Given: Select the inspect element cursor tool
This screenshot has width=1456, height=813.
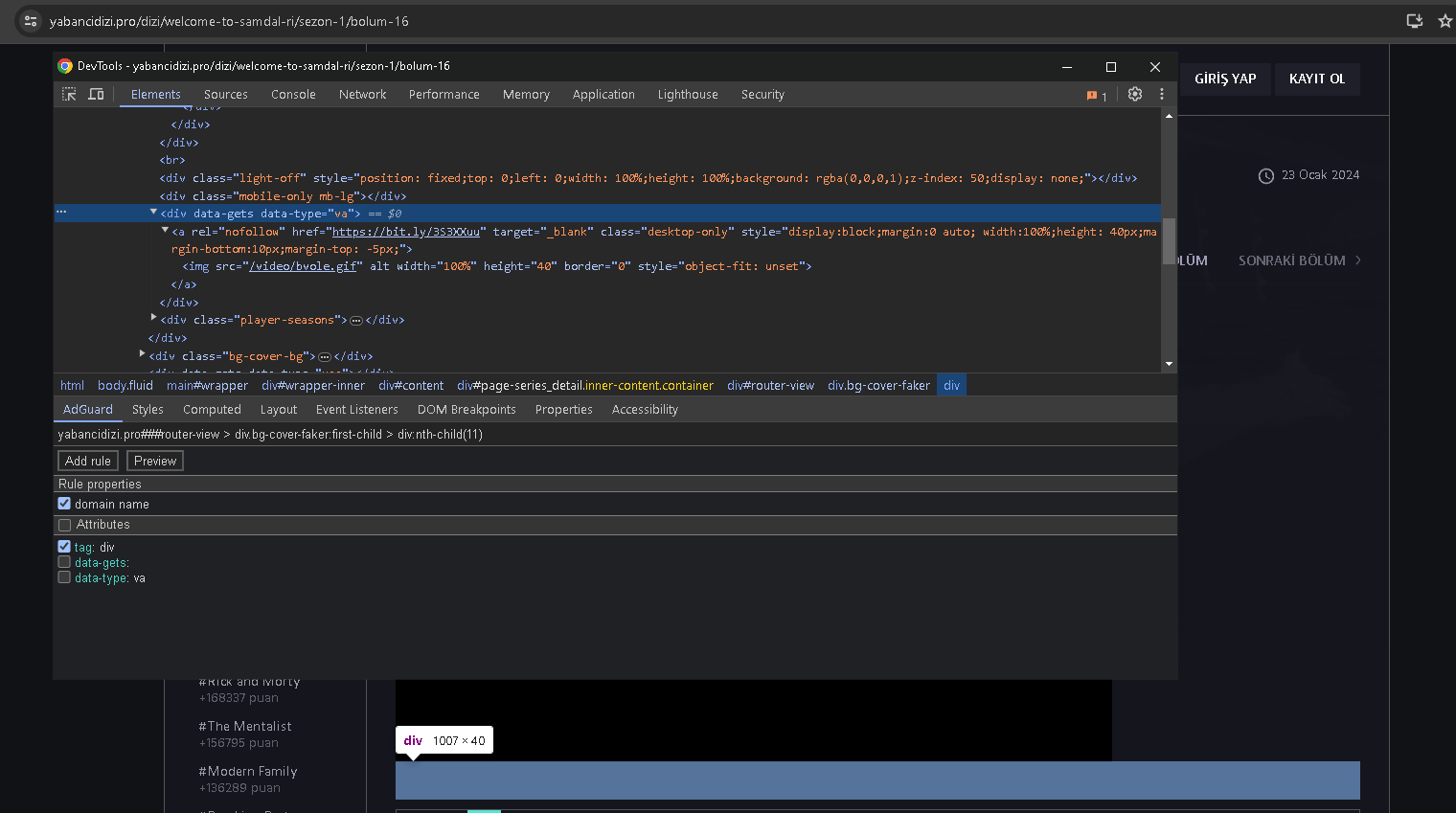Looking at the screenshot, I should point(68,93).
